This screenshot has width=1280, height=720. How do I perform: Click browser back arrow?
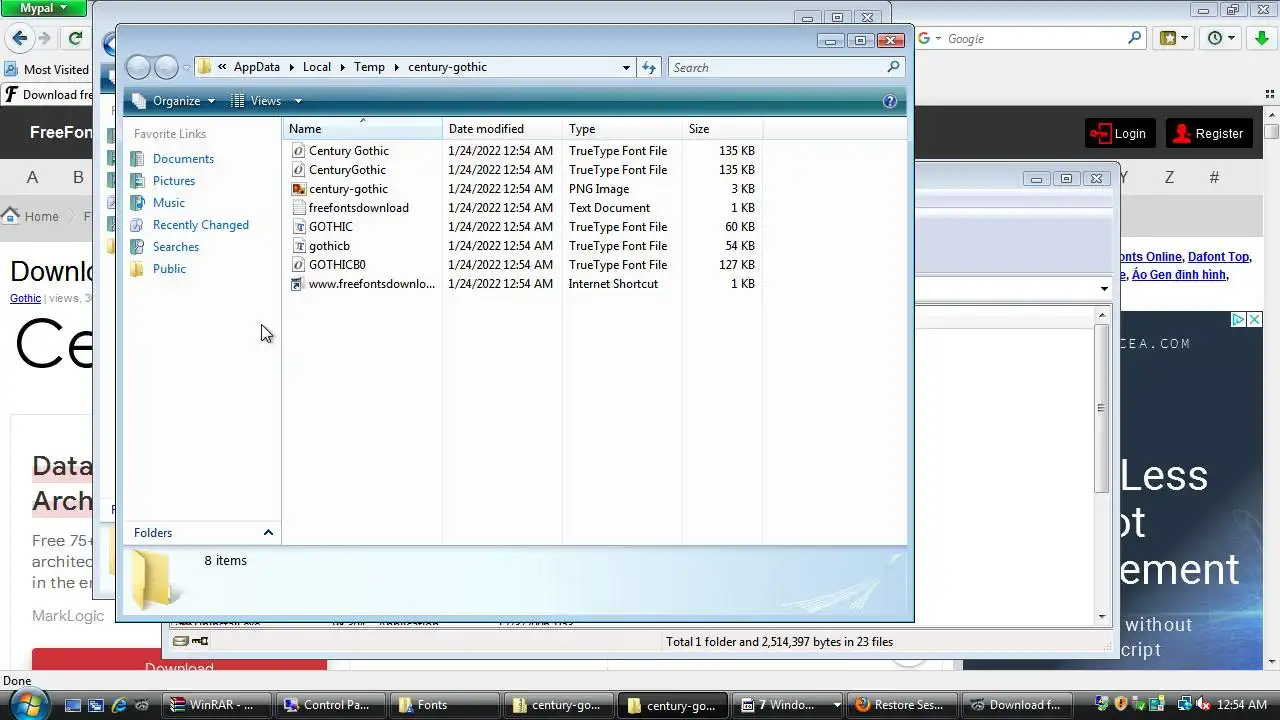click(19, 38)
